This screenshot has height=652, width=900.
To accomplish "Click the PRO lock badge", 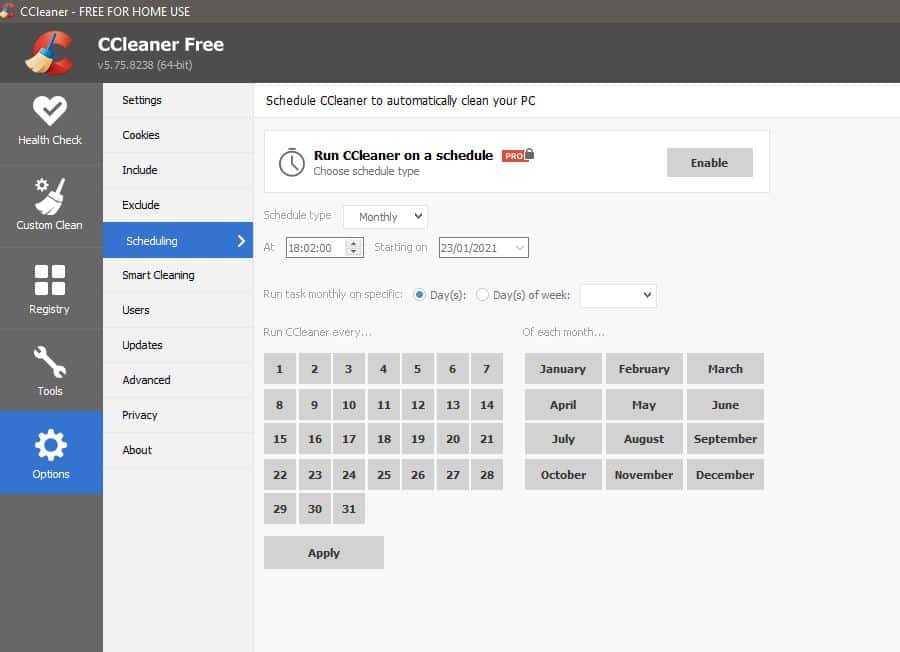I will coord(518,155).
